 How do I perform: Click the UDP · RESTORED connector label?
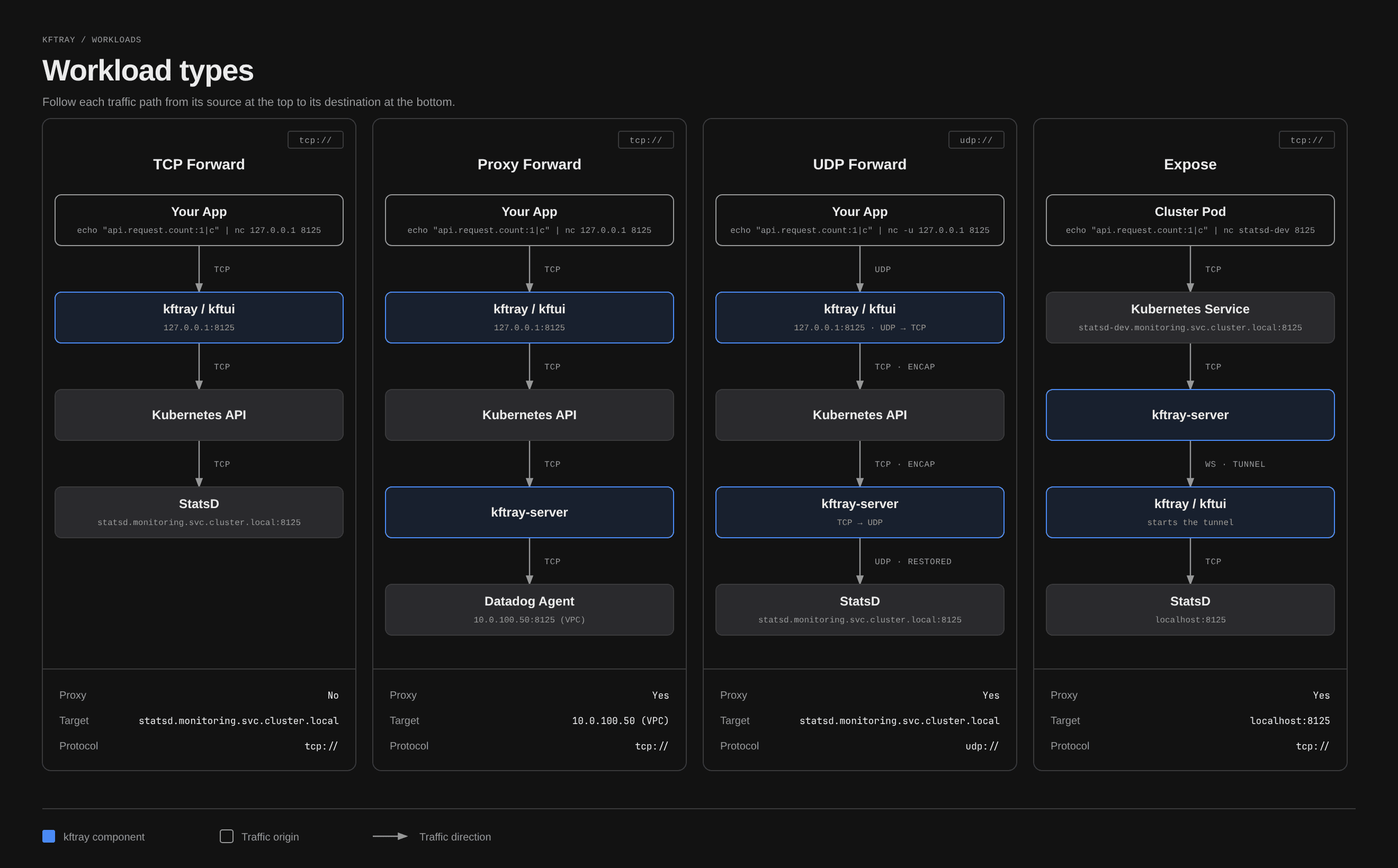click(912, 562)
